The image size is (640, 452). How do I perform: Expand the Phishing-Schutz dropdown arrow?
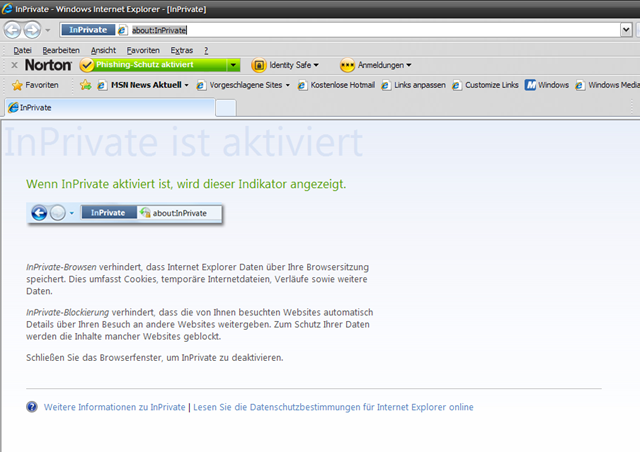pos(233,65)
